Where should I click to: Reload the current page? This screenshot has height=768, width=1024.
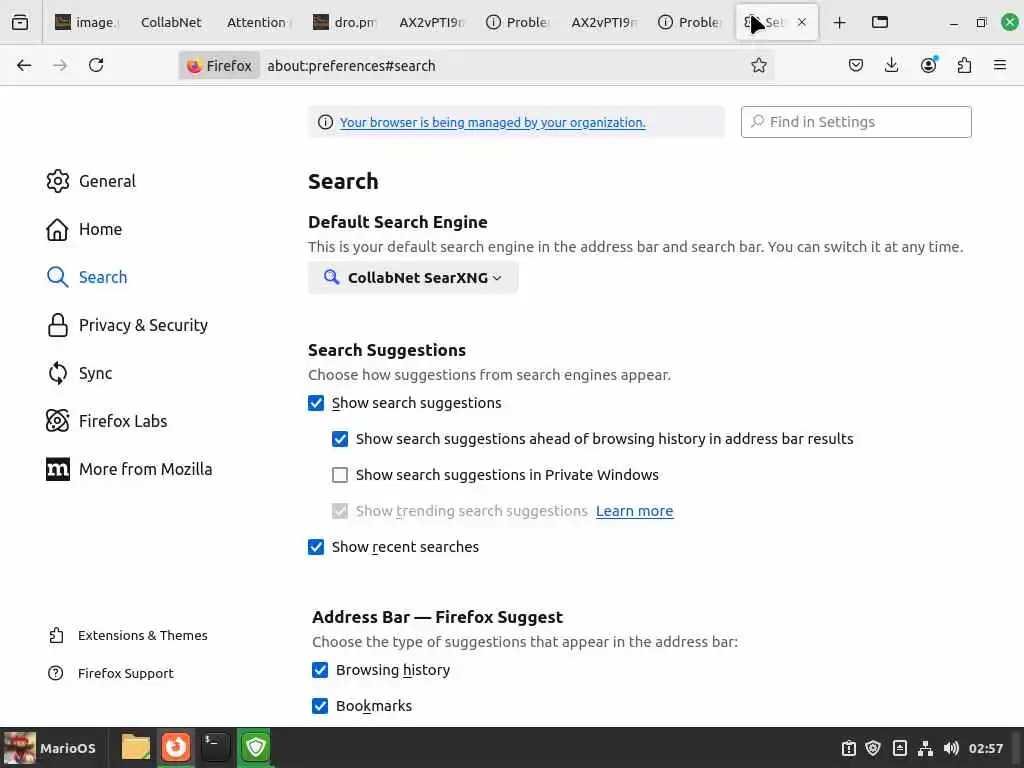click(x=96, y=65)
